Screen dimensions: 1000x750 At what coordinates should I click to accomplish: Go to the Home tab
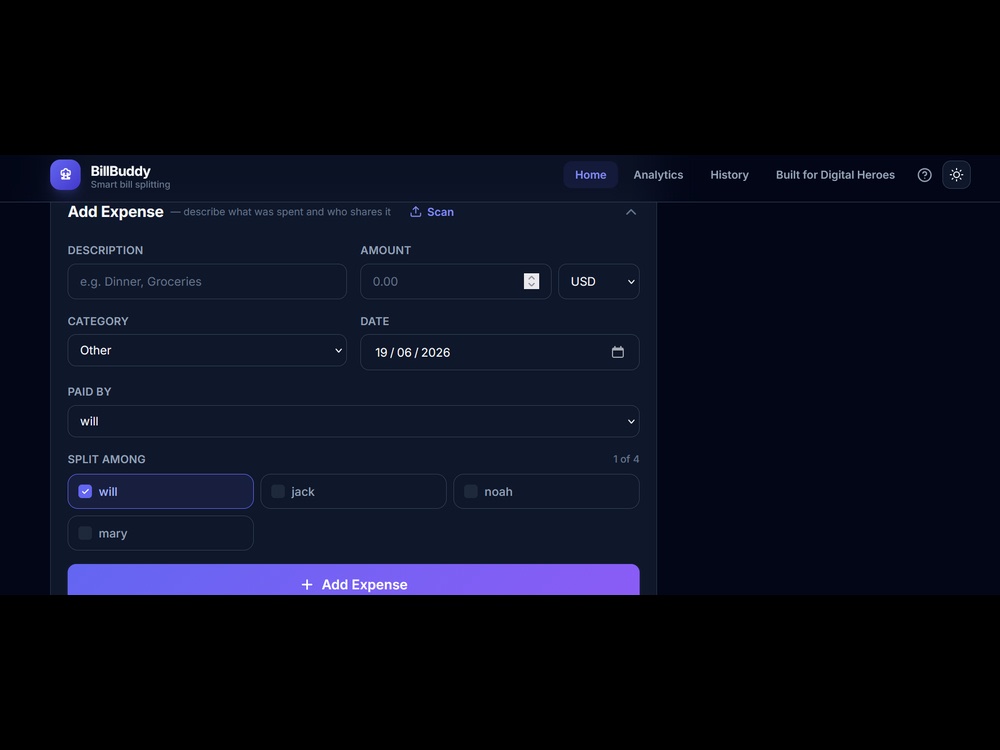[591, 175]
